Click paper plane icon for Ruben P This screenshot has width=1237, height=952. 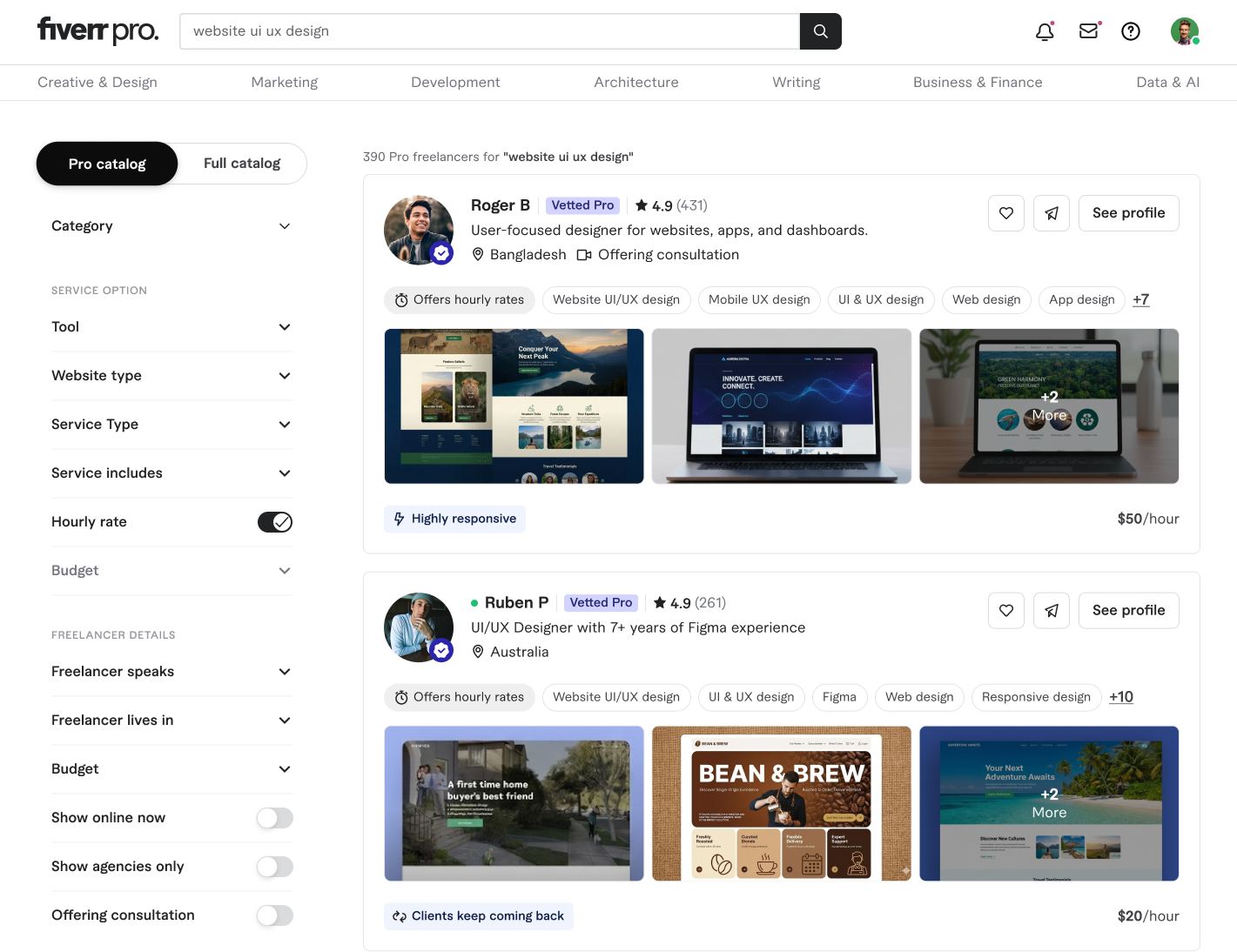(1051, 611)
